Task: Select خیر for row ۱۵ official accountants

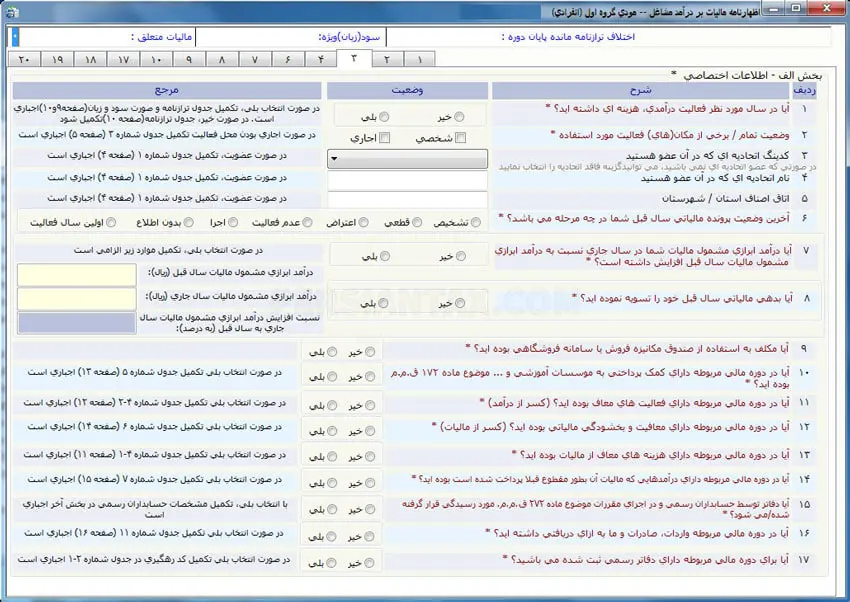Action: point(370,509)
